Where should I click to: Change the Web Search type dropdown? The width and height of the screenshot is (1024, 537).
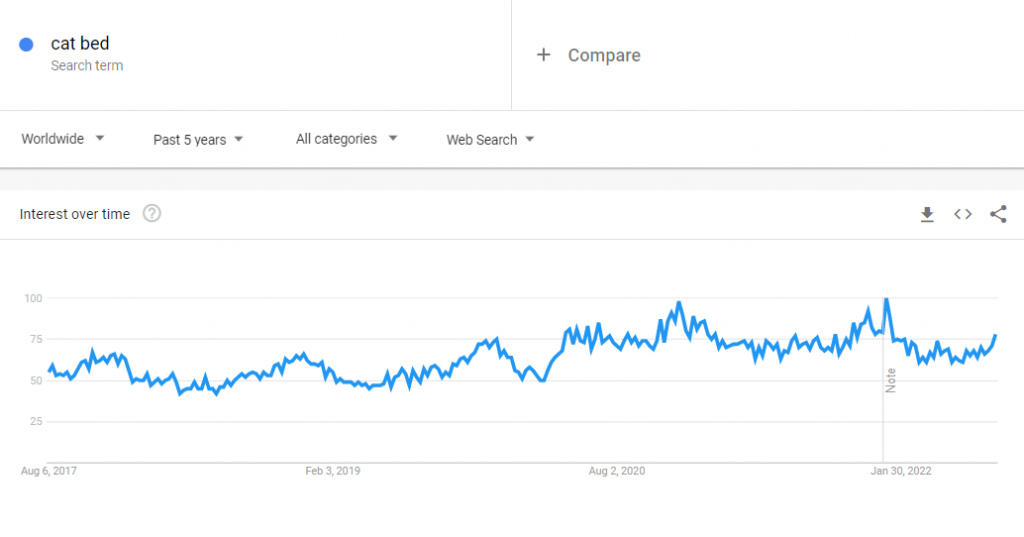tap(490, 140)
